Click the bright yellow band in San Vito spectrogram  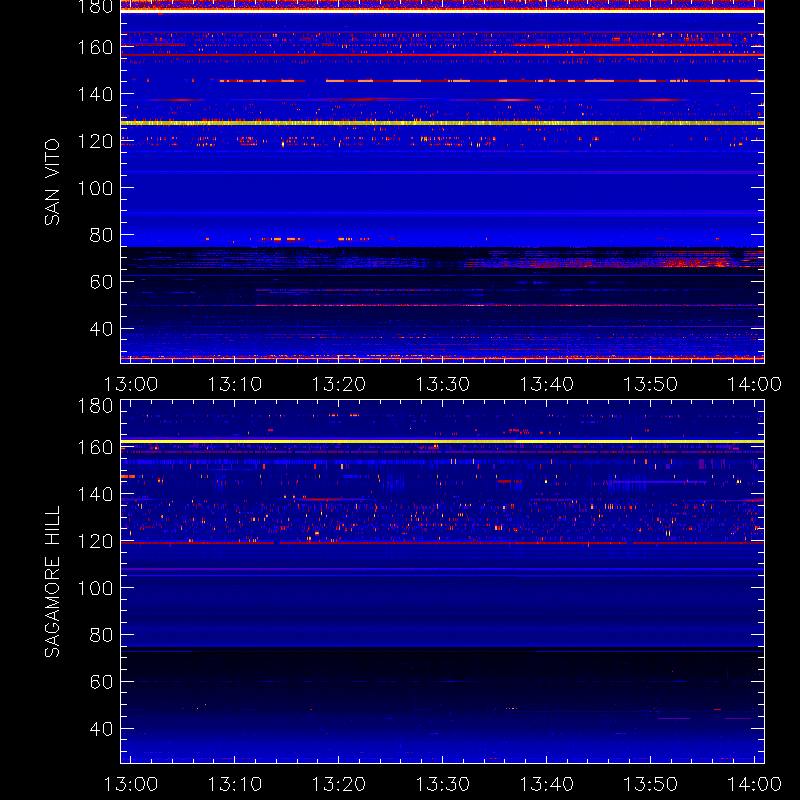click(x=442, y=123)
